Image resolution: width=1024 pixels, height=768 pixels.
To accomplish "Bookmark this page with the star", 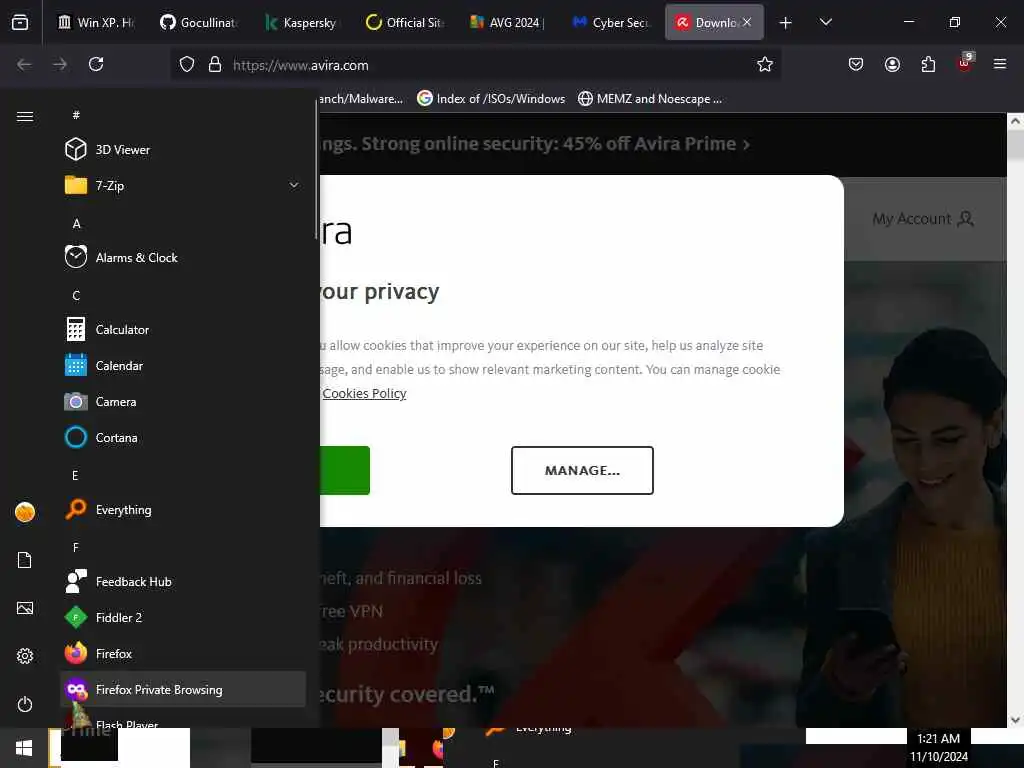I will pos(765,64).
